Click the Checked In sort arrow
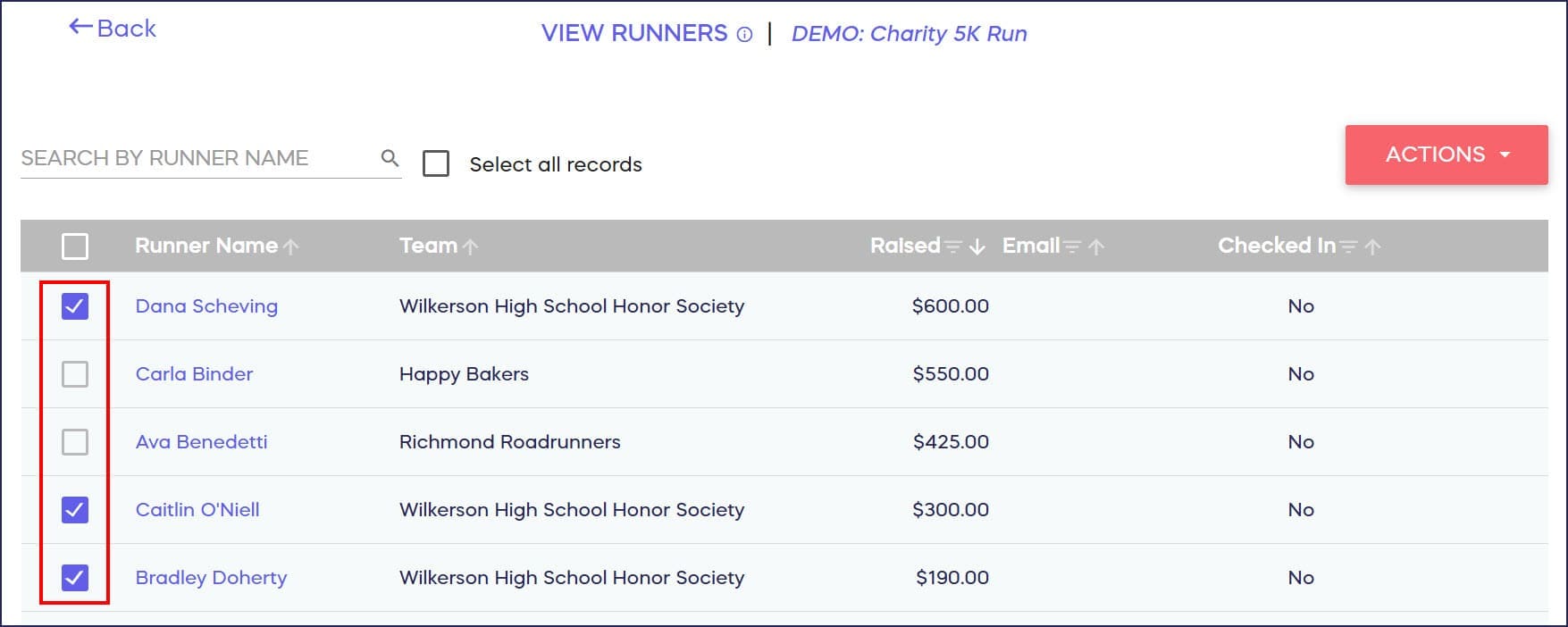 1373,247
